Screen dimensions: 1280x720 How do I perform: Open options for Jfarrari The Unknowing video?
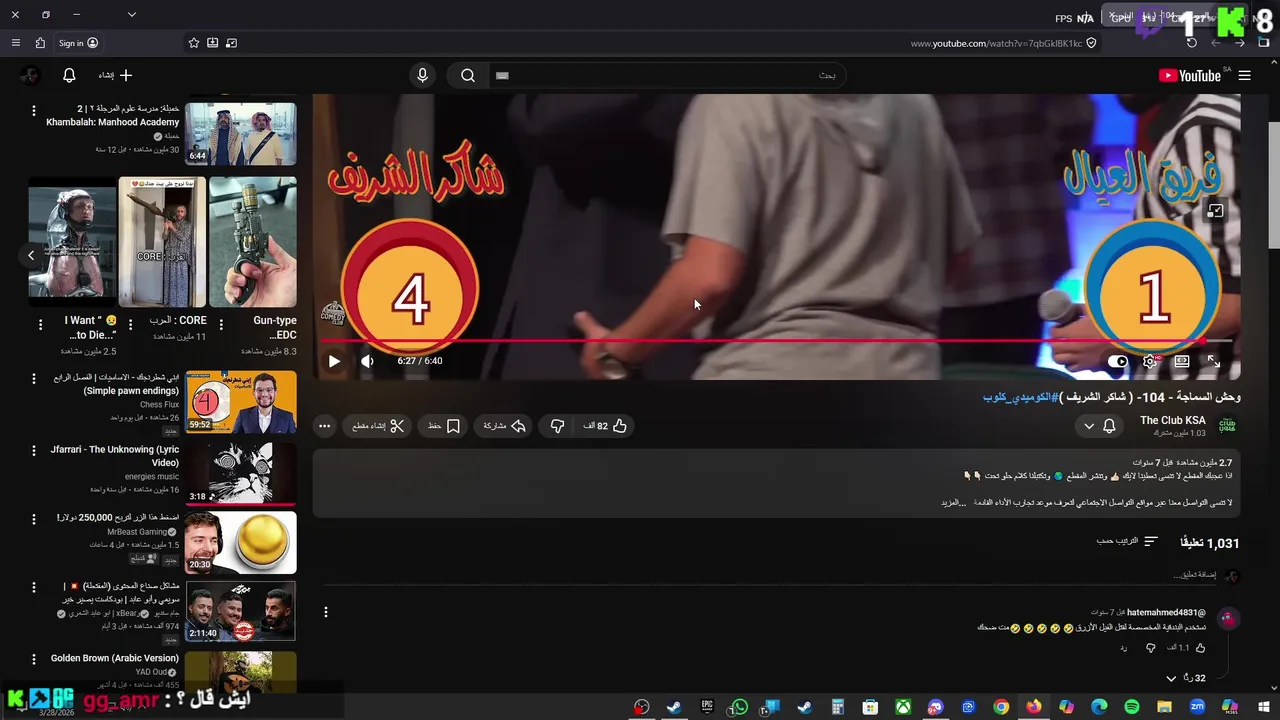coord(33,450)
